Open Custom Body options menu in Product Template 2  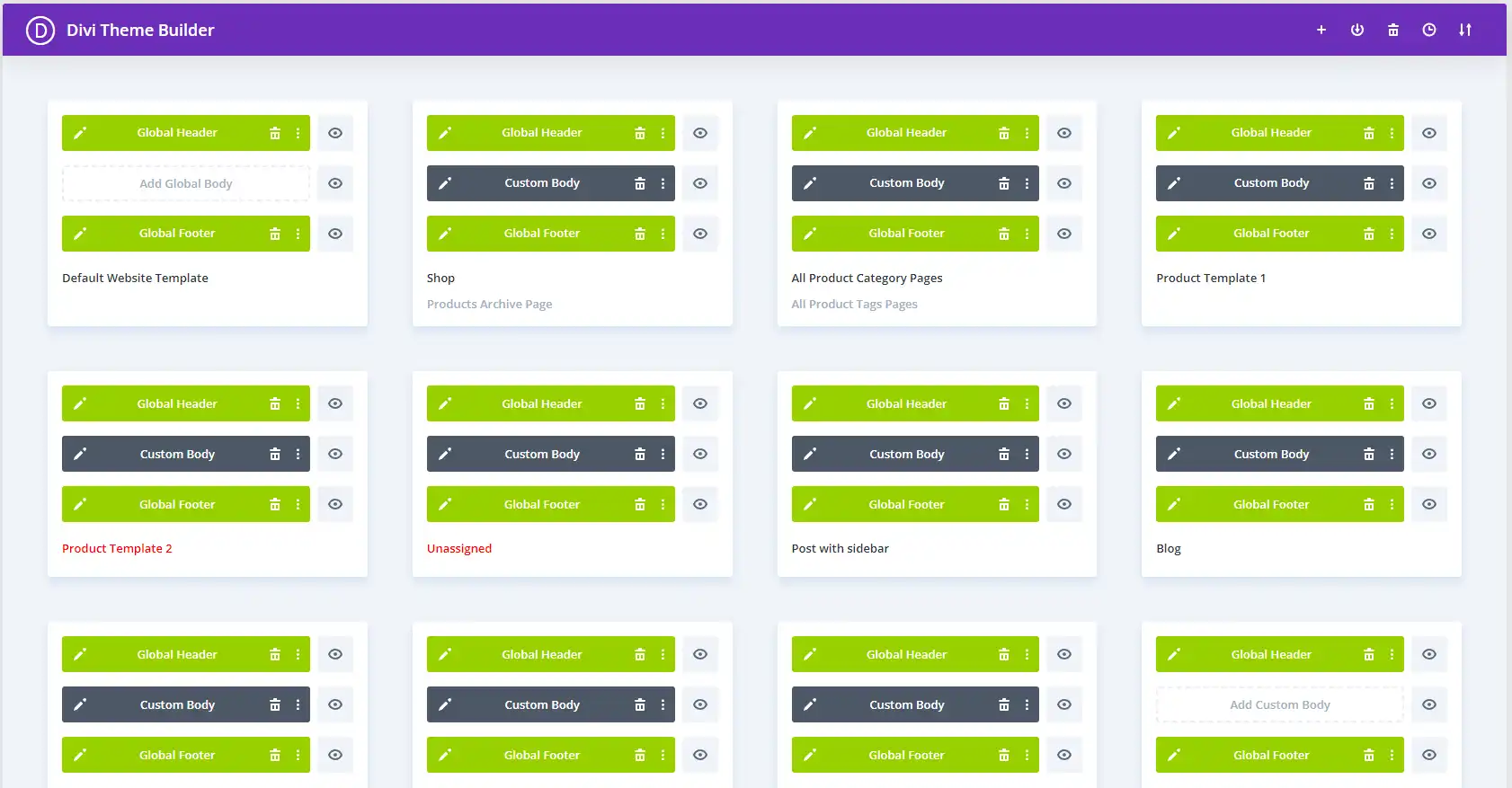[298, 454]
